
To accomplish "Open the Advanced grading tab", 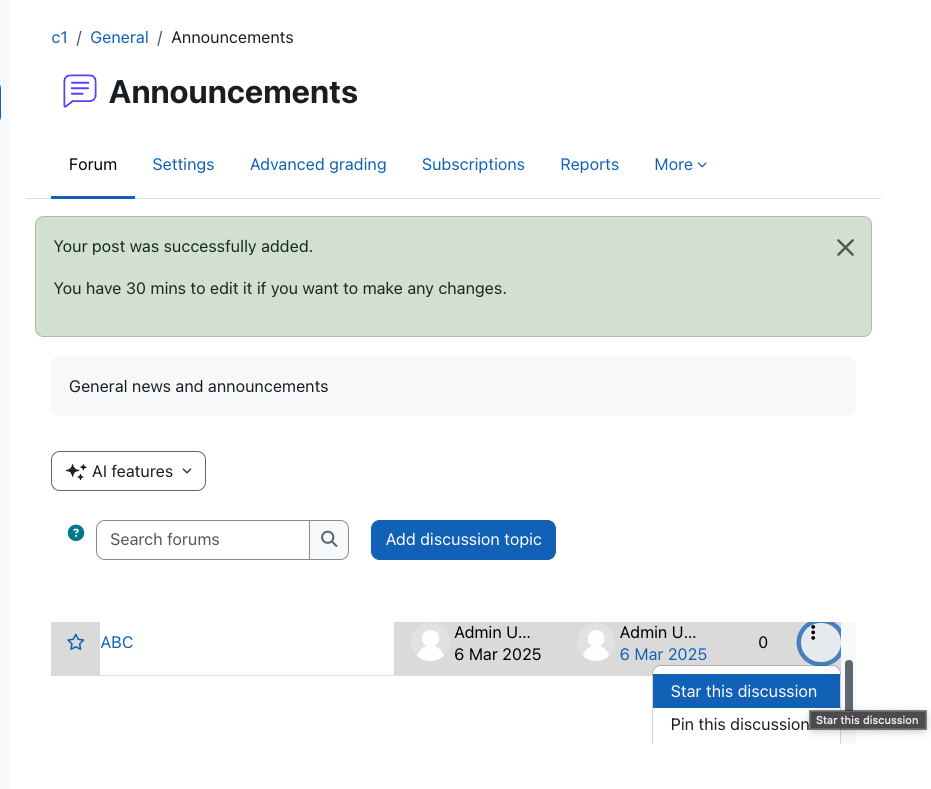I will 318,164.
